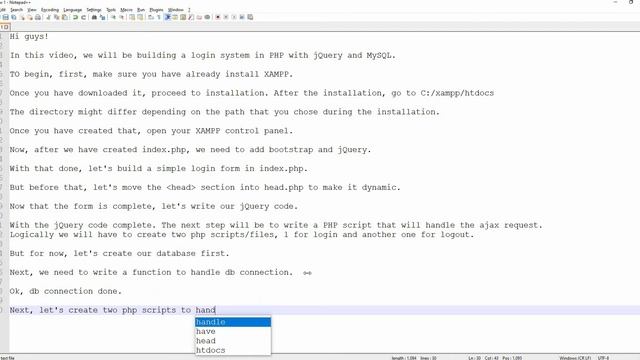640x360 pixels.
Task: Click the Zoom Out toolbar icon
Action: (122, 17)
